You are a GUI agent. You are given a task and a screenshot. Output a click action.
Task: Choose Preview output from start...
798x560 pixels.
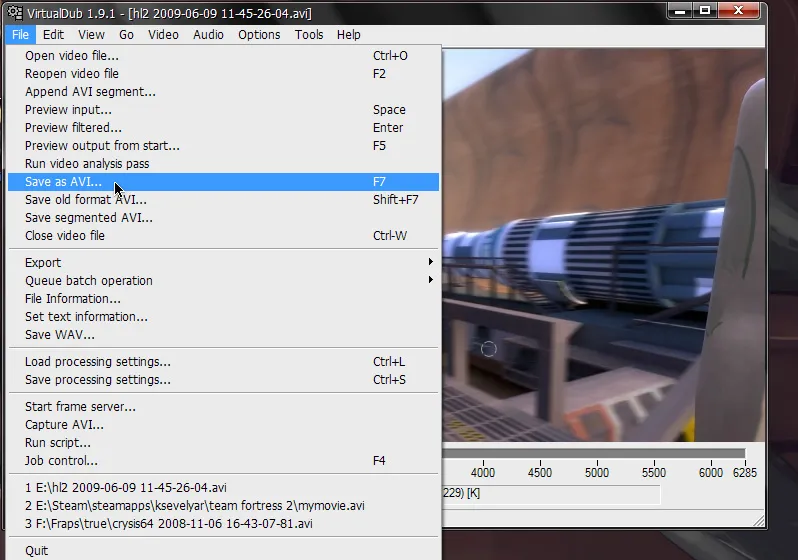tap(223, 146)
